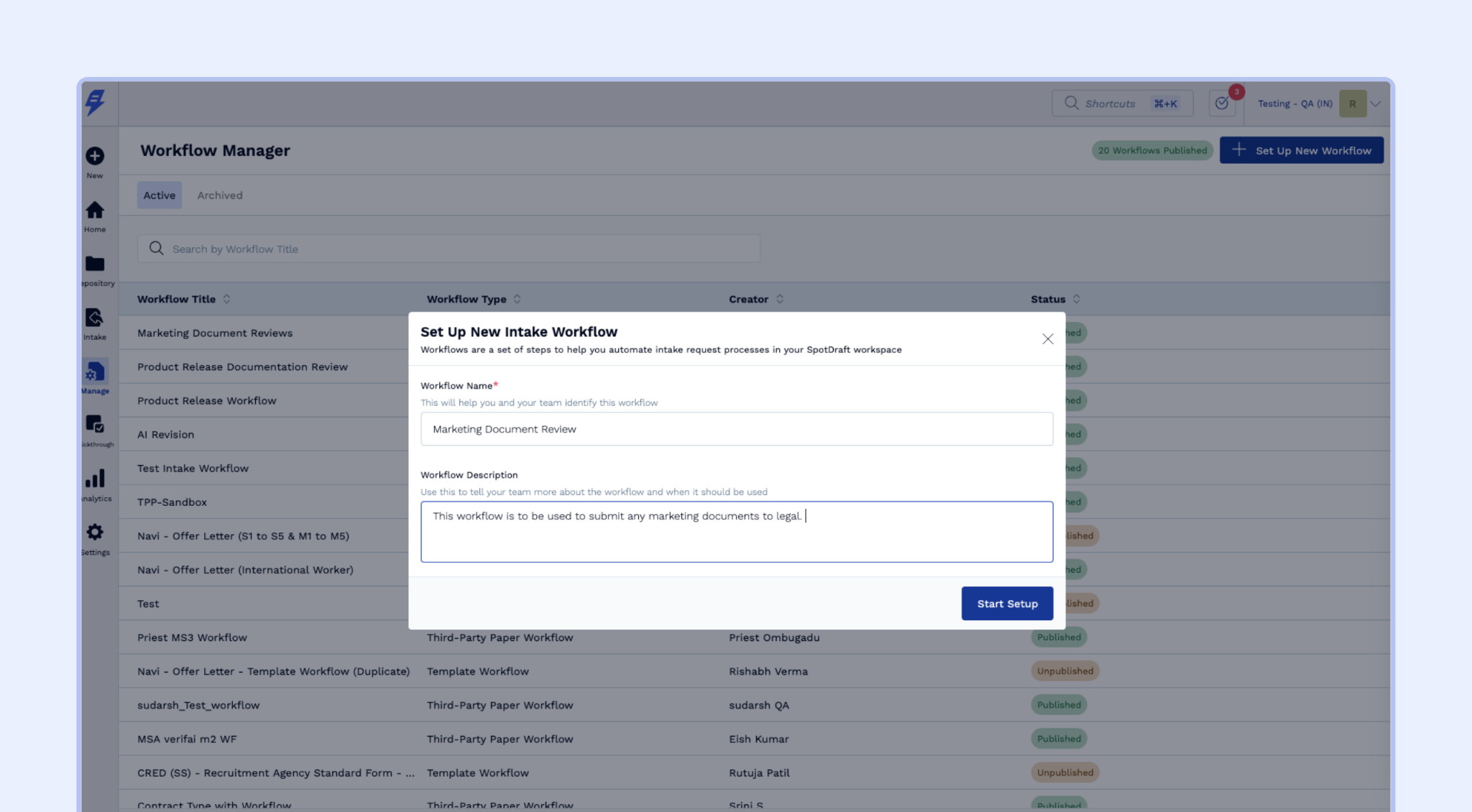
Task: Open Settings gear in sidebar
Action: click(x=95, y=532)
